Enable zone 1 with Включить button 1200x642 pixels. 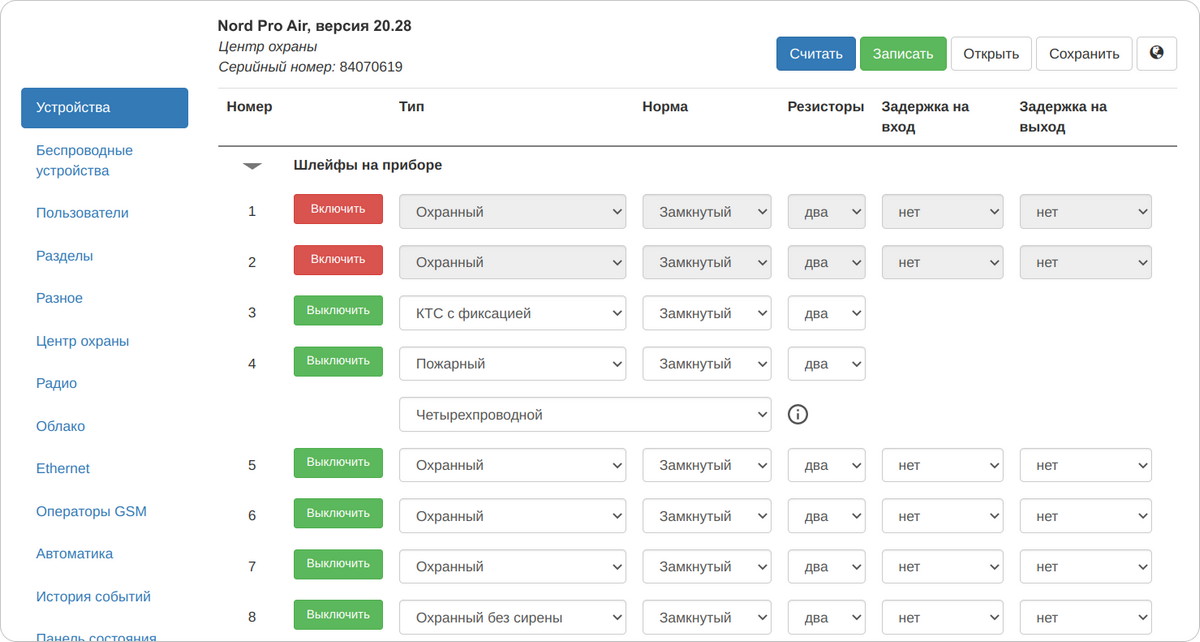click(338, 210)
